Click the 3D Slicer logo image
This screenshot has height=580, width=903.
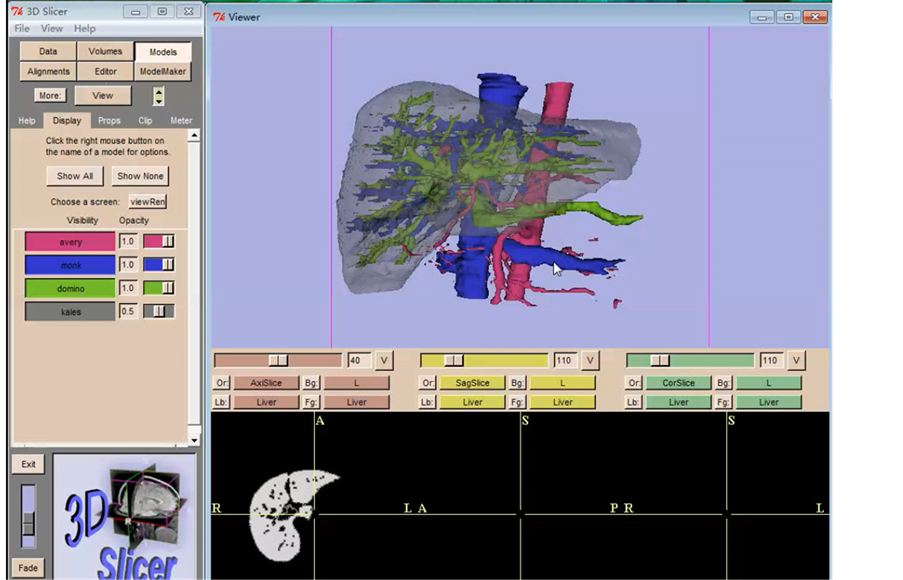click(x=125, y=517)
